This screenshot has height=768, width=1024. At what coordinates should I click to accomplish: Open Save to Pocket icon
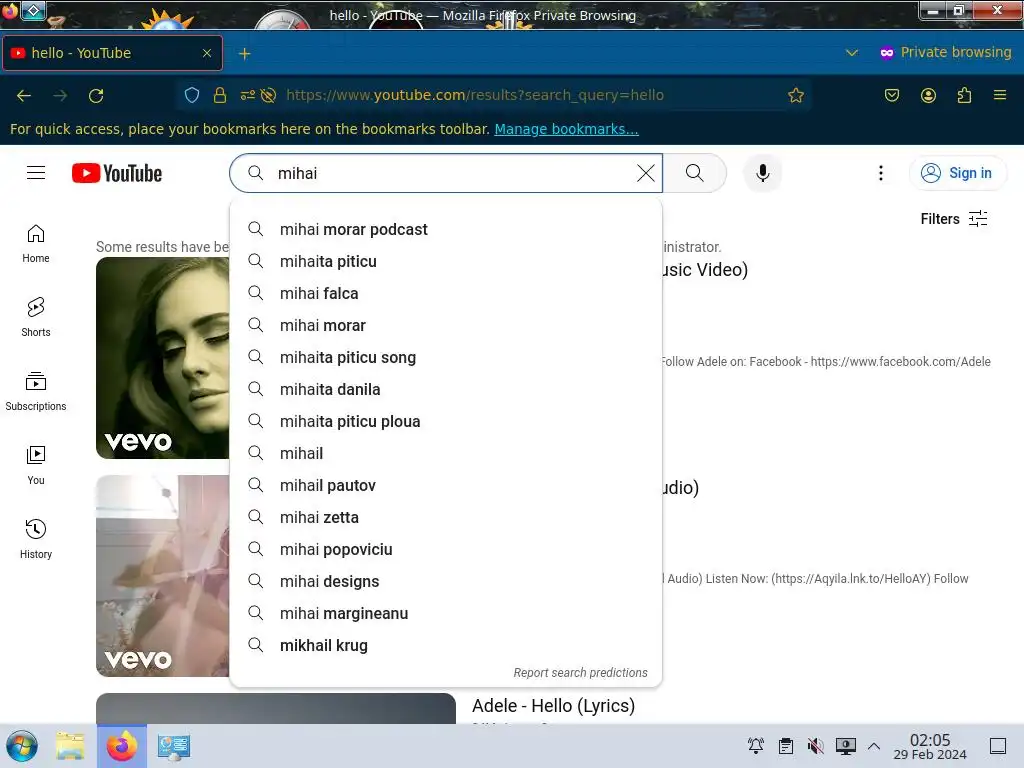pyautogui.click(x=891, y=95)
